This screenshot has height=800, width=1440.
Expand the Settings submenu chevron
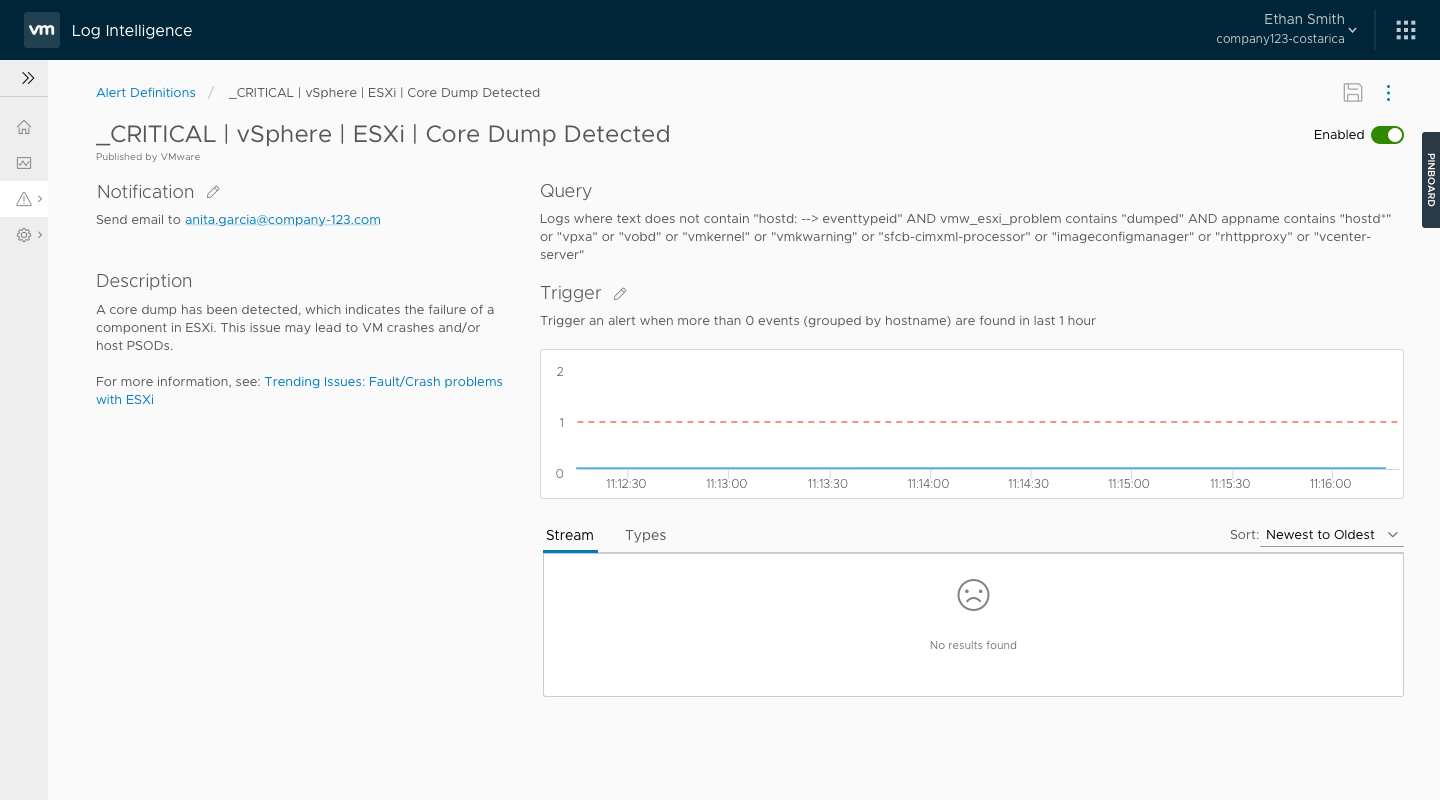tap(40, 235)
